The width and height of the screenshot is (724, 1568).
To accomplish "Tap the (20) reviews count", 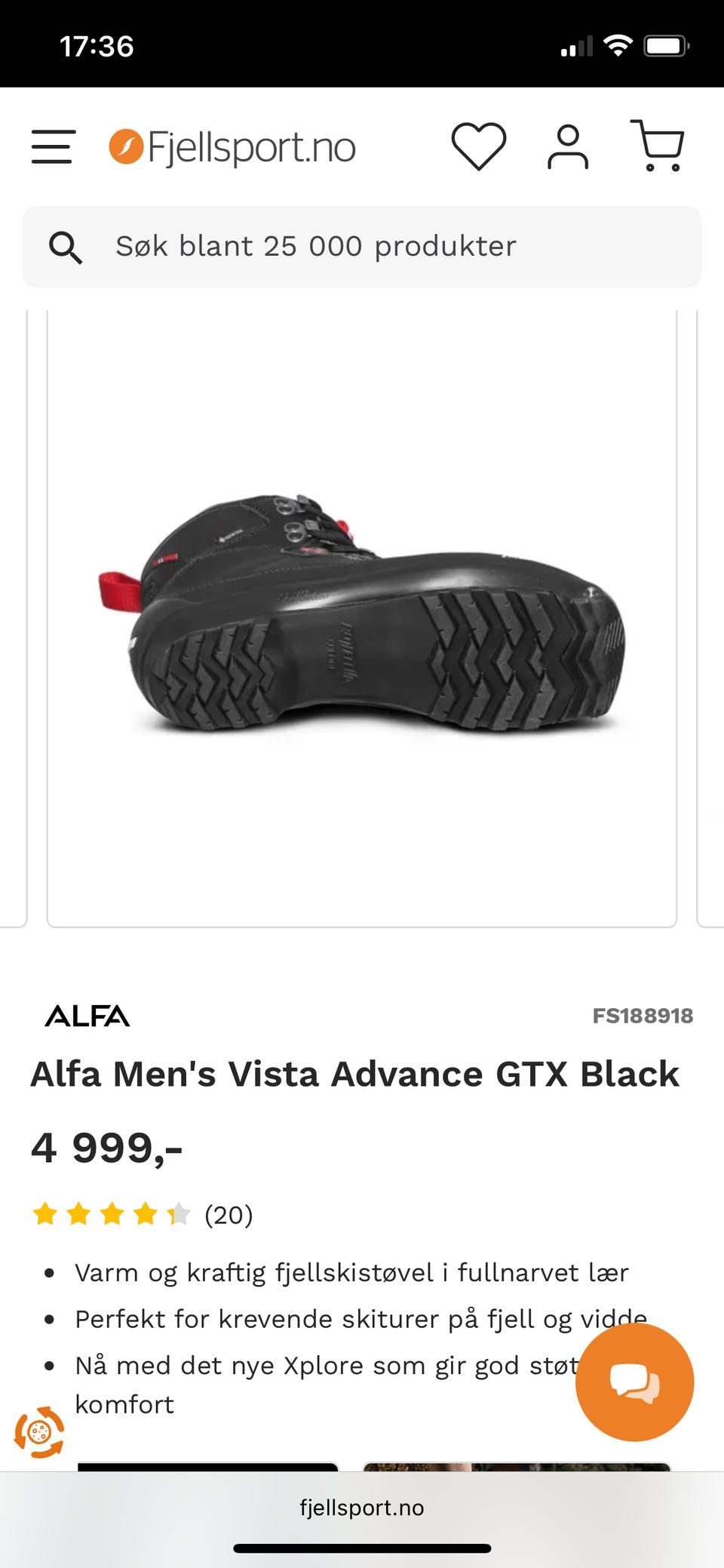I will pos(229,1215).
